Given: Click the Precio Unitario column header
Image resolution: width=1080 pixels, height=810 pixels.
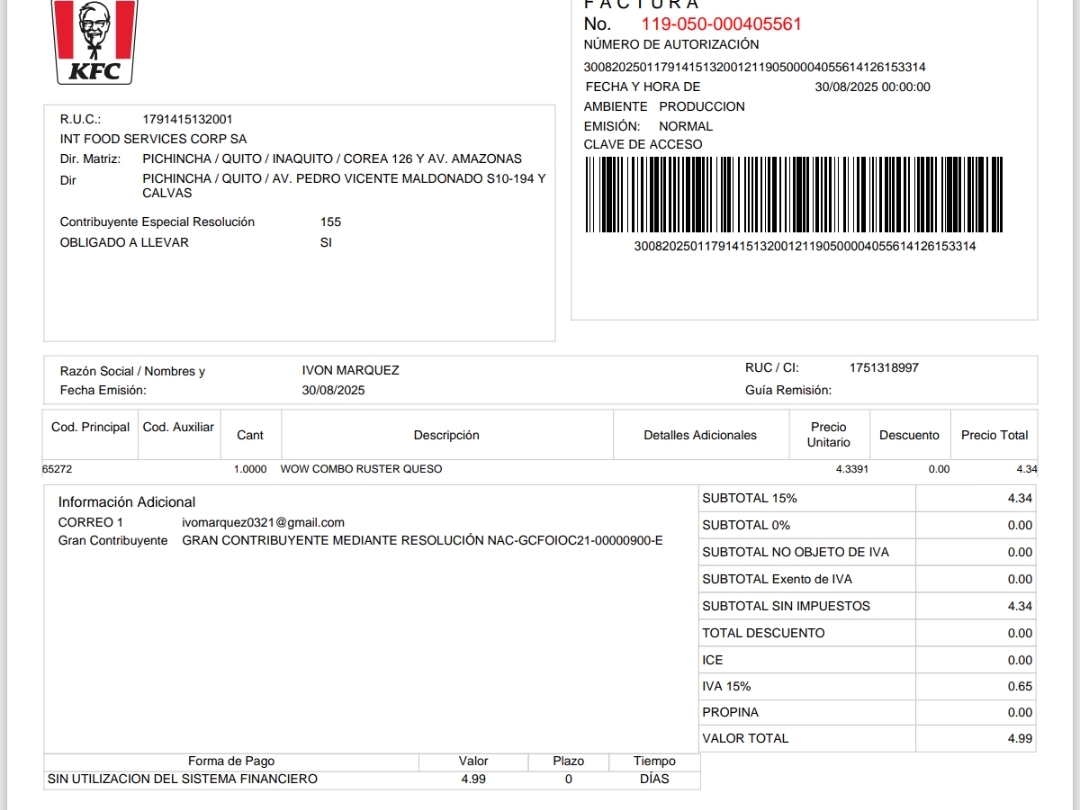Looking at the screenshot, I should [x=829, y=435].
